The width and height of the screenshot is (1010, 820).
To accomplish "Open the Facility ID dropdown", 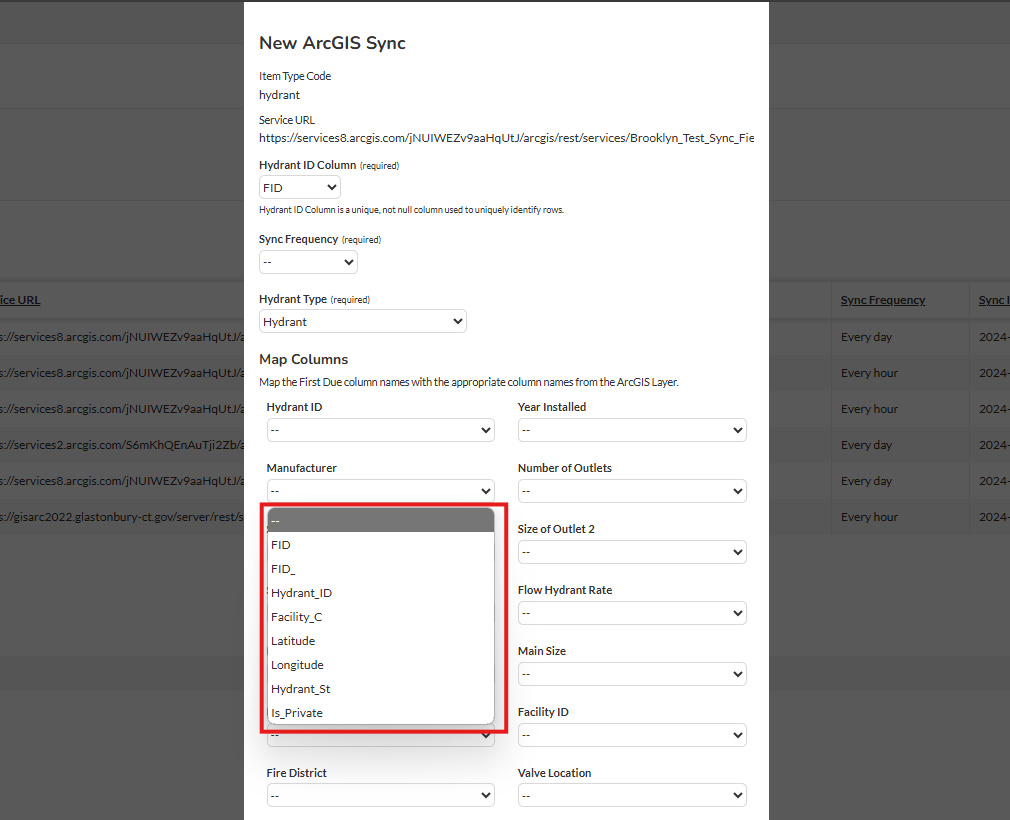I will click(632, 735).
